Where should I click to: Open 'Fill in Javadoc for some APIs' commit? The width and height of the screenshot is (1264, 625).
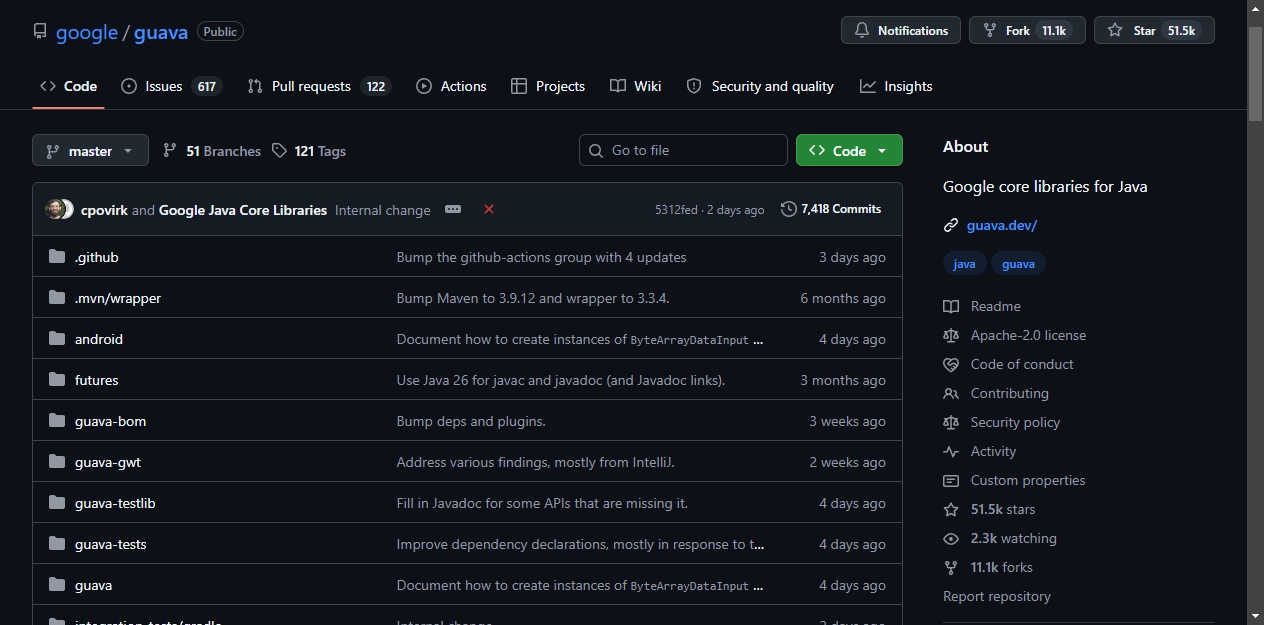point(542,503)
